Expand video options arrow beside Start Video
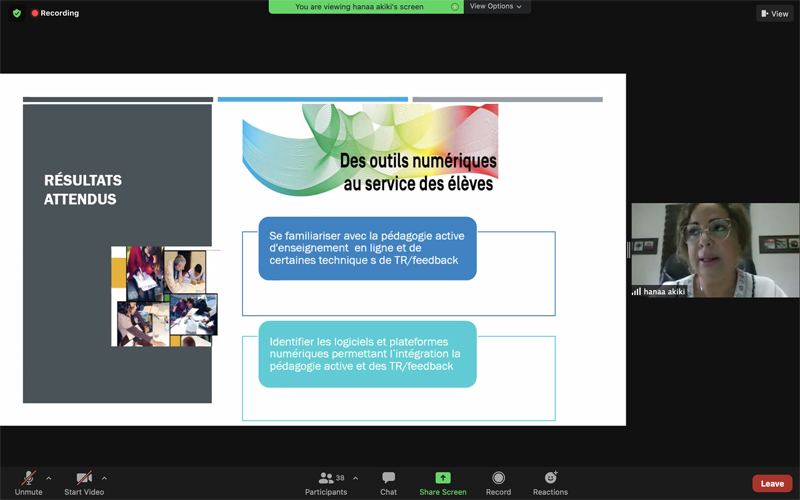 [x=104, y=478]
